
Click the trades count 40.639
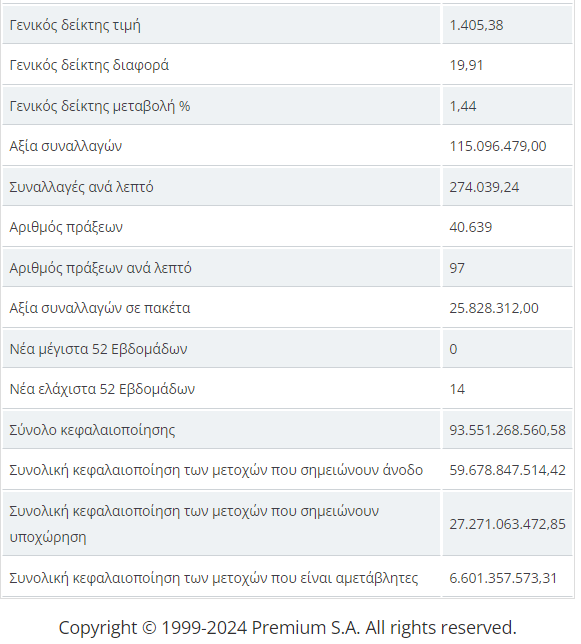(471, 227)
